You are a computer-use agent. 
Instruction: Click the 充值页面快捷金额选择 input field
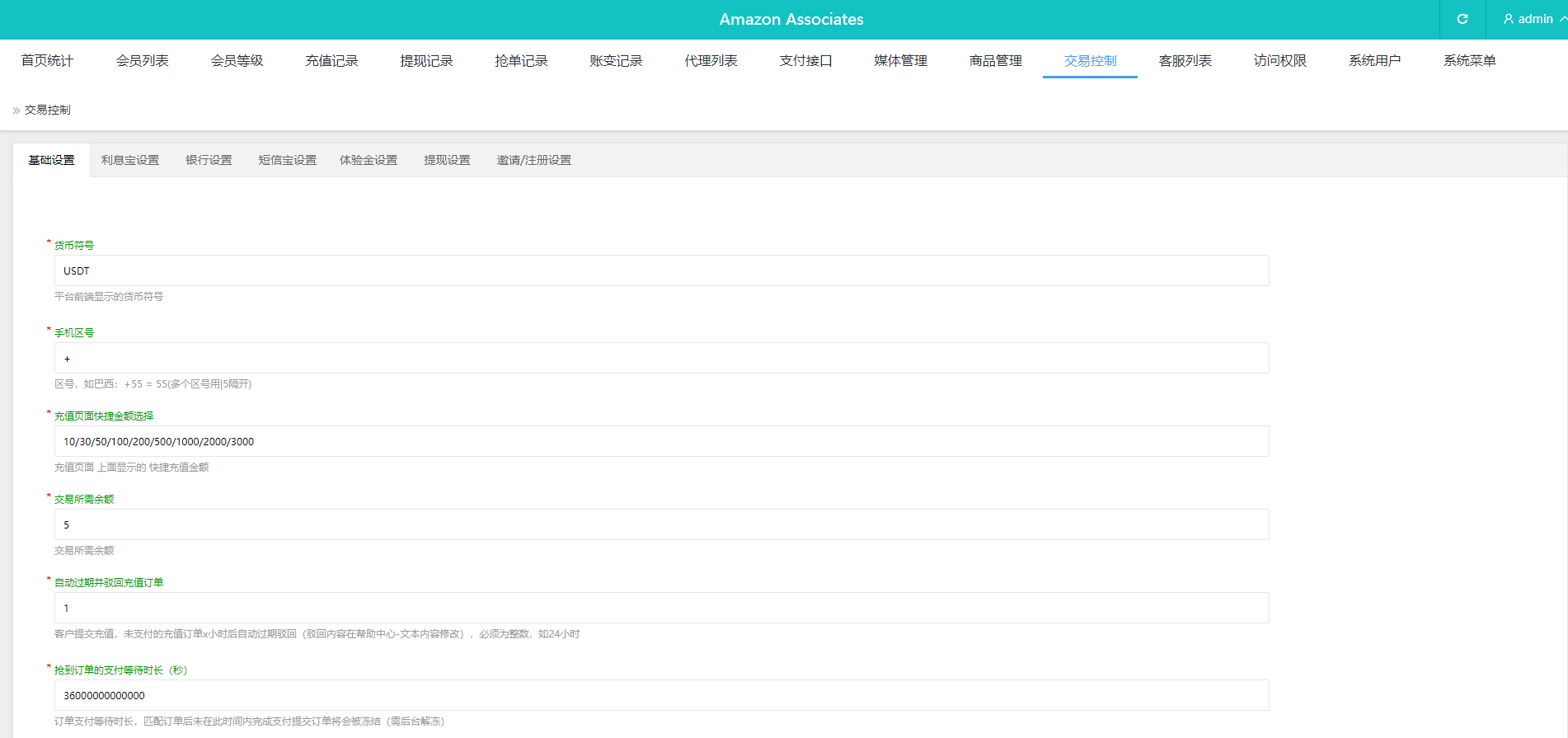click(661, 441)
